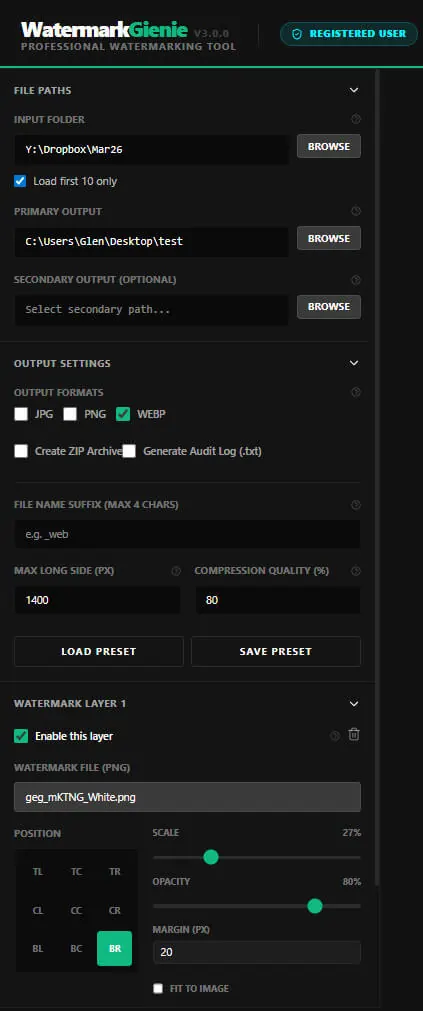
Task: Browse for the secondary output folder
Action: click(x=329, y=306)
